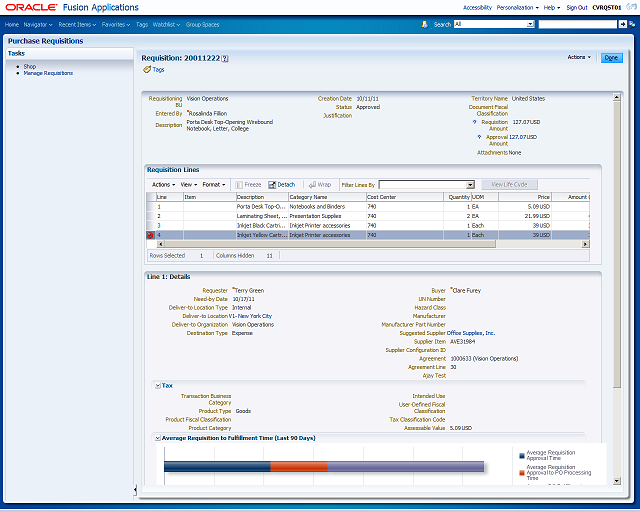This screenshot has height=512, width=640.
Task: Click the Done button
Action: tap(611, 58)
